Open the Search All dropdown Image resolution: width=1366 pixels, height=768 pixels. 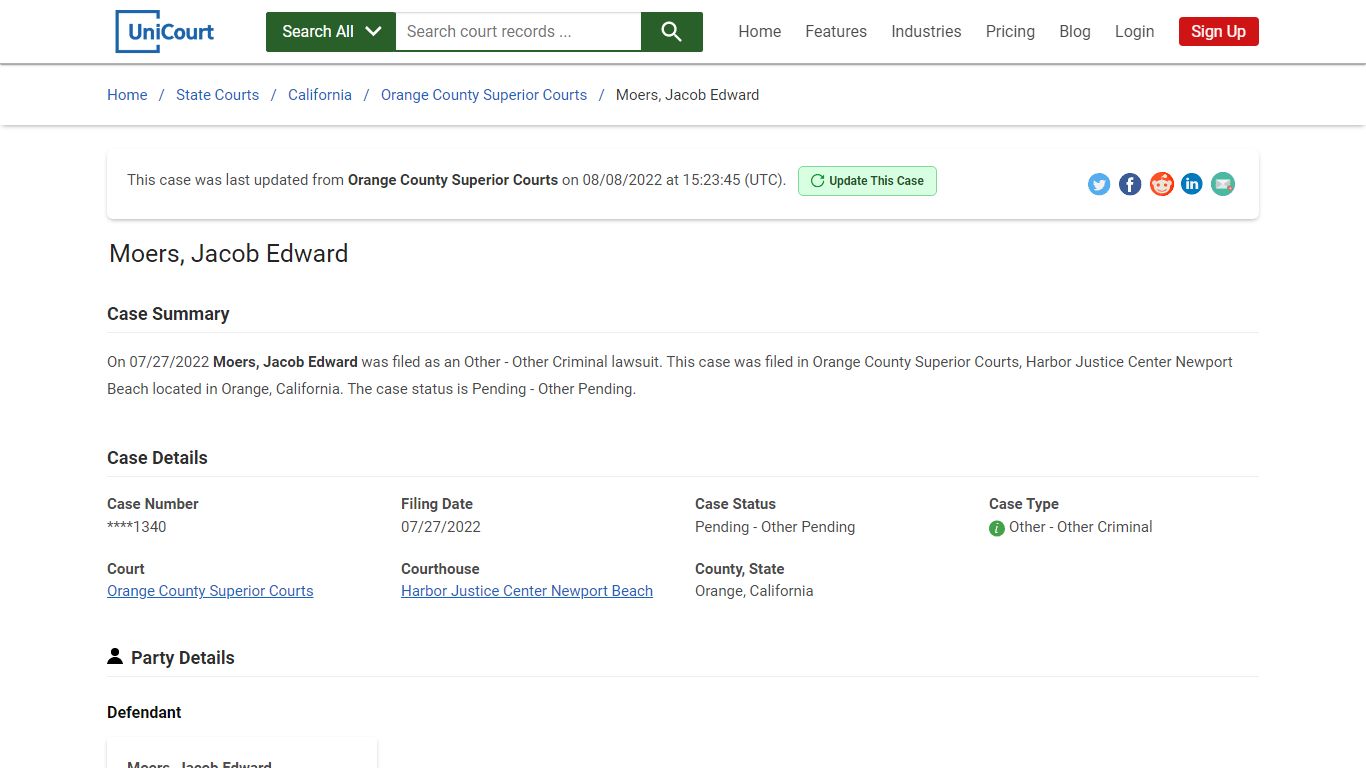(331, 32)
